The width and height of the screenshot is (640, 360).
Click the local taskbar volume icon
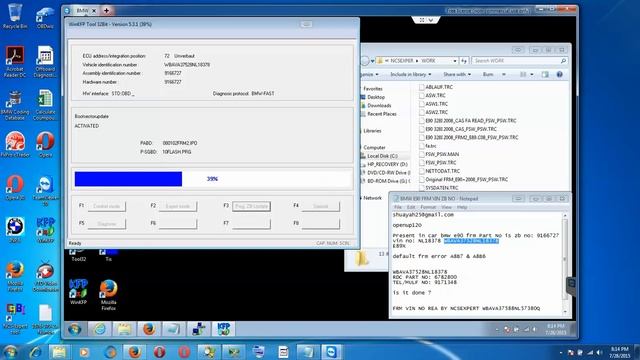pos(599,352)
